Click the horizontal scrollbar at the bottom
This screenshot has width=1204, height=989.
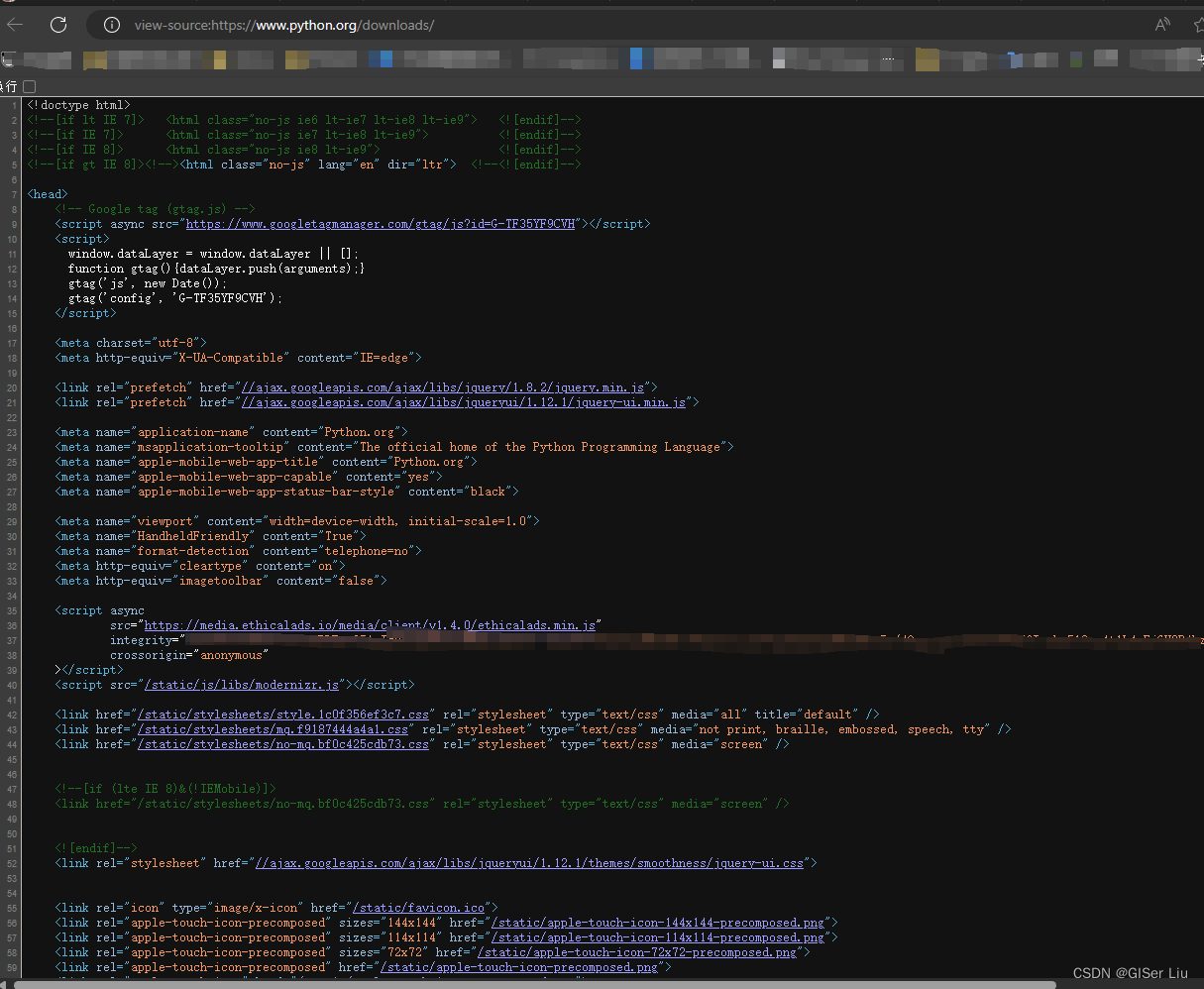click(x=535, y=984)
